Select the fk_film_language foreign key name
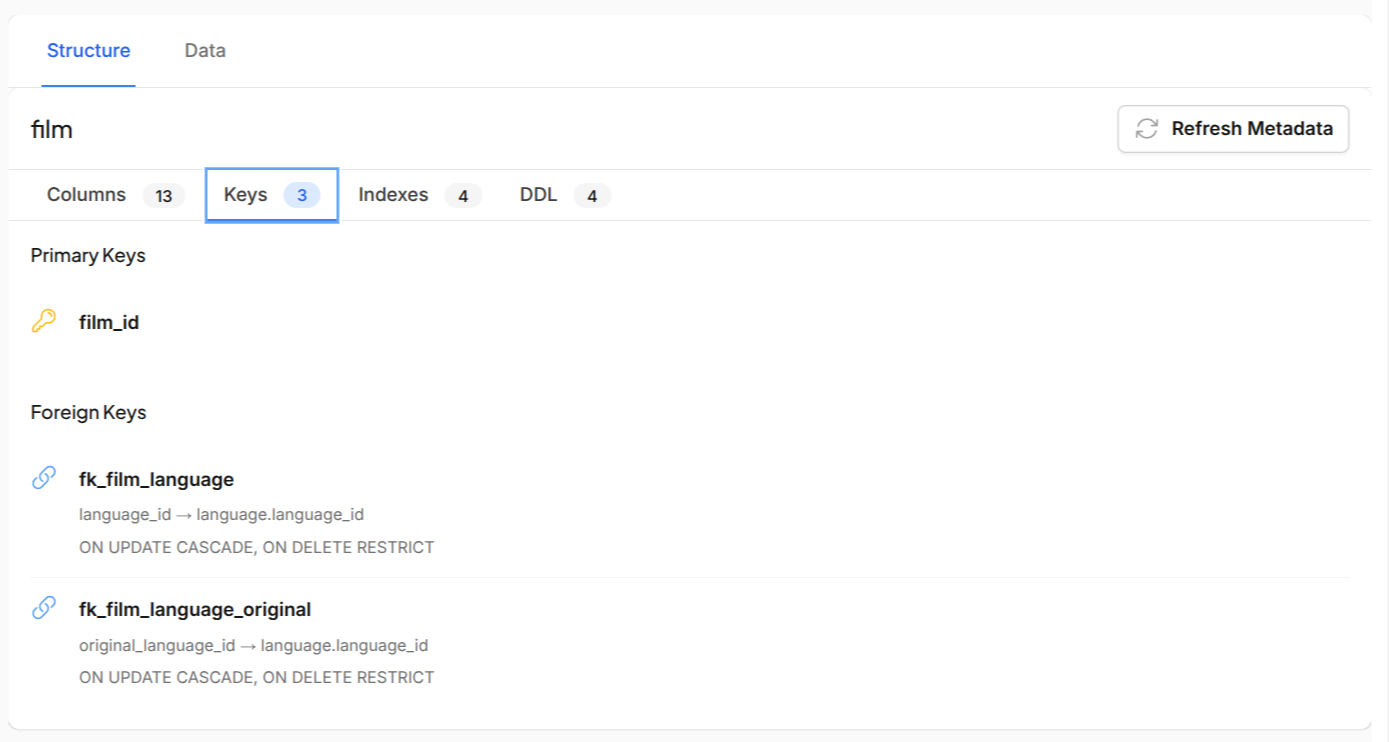The image size is (1389, 742). point(156,479)
